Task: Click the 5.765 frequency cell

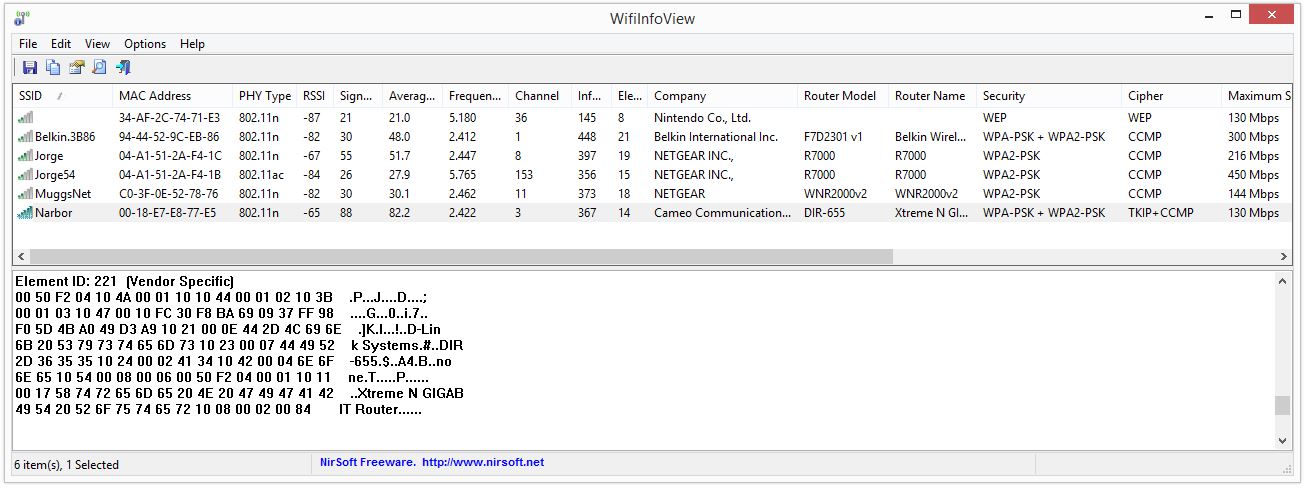Action: (x=463, y=174)
